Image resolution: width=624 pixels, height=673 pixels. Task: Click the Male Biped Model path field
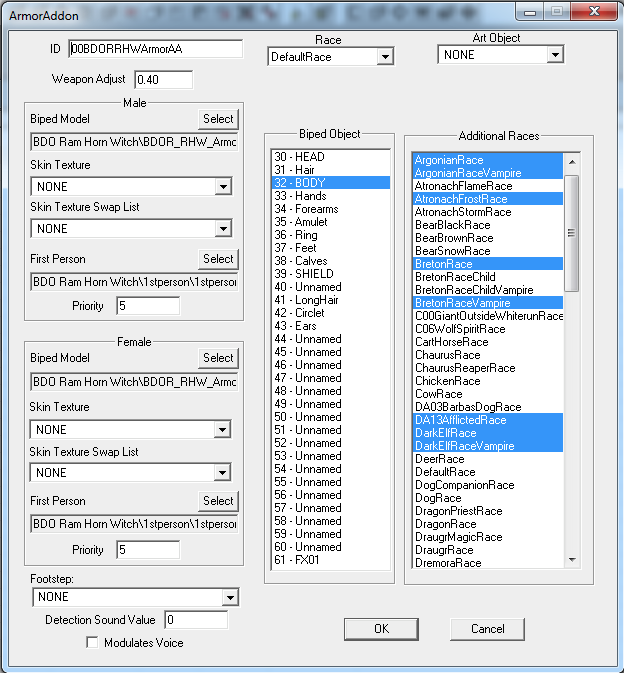[x=134, y=142]
